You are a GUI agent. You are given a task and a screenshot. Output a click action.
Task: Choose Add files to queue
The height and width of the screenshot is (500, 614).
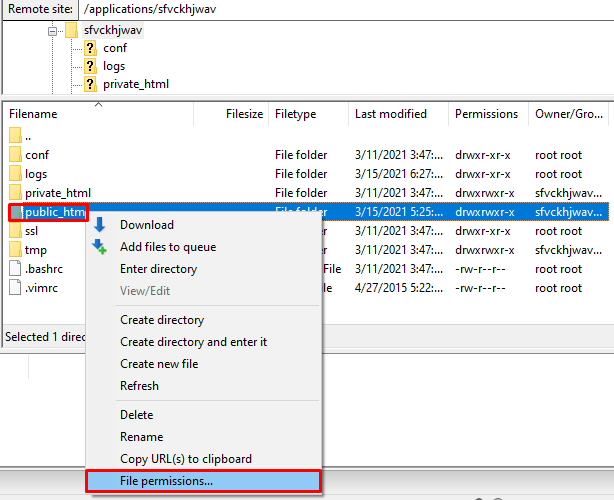(x=168, y=247)
